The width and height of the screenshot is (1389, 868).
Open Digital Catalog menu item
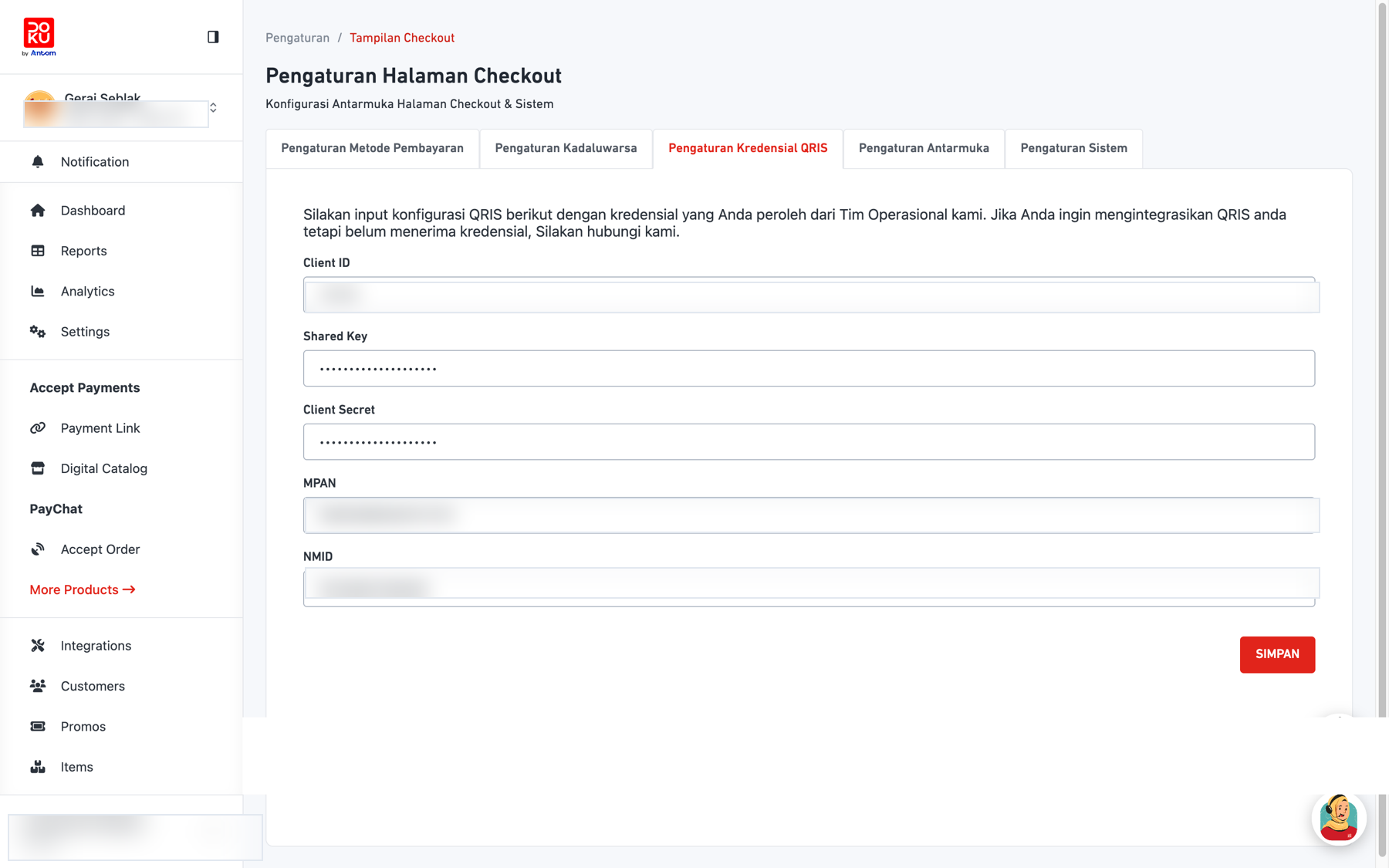click(104, 468)
